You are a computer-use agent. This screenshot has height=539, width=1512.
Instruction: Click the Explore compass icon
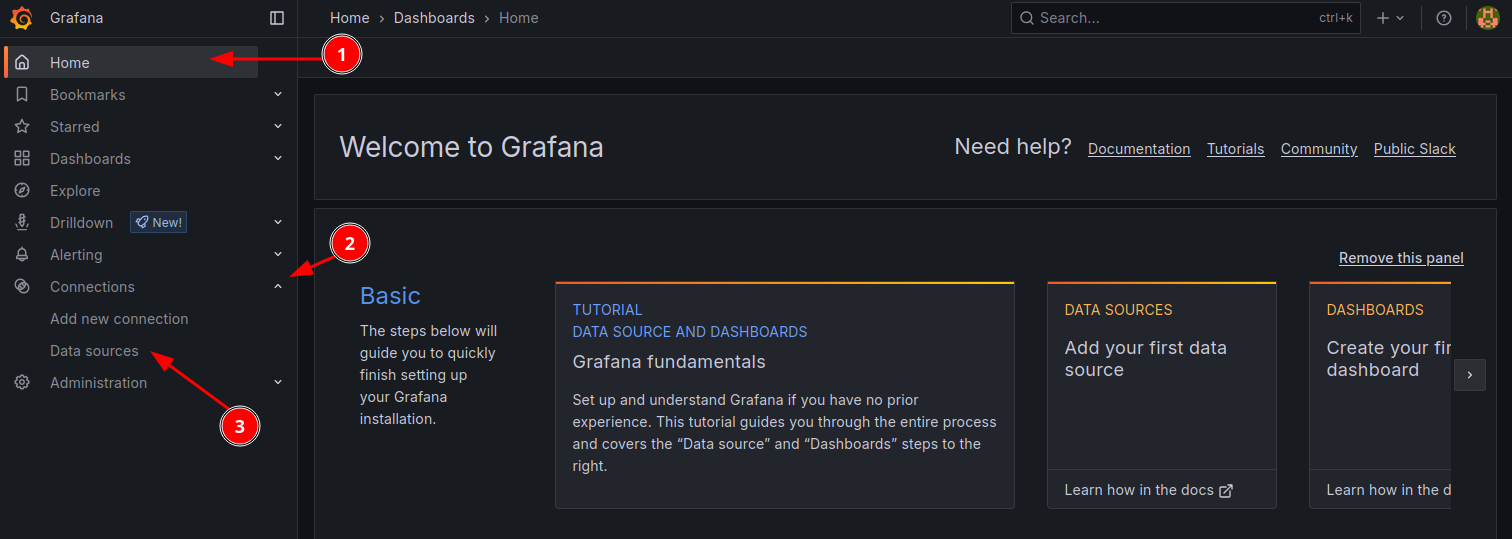[x=22, y=191]
